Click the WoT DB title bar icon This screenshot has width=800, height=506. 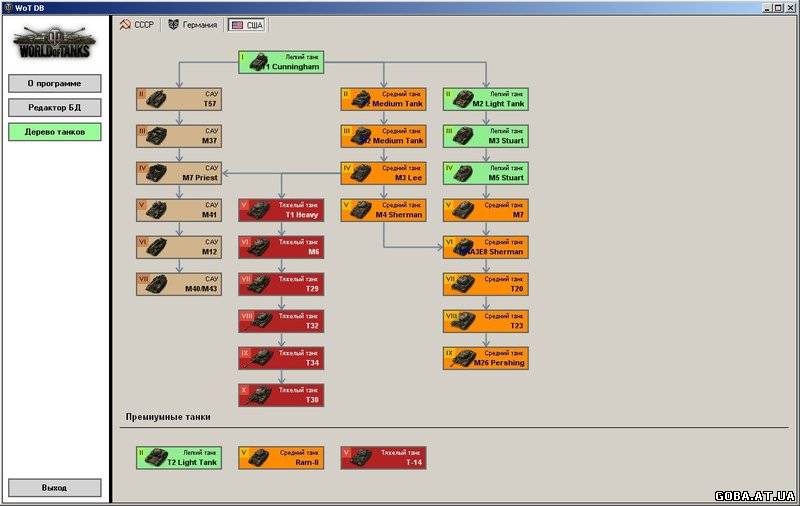(8, 8)
